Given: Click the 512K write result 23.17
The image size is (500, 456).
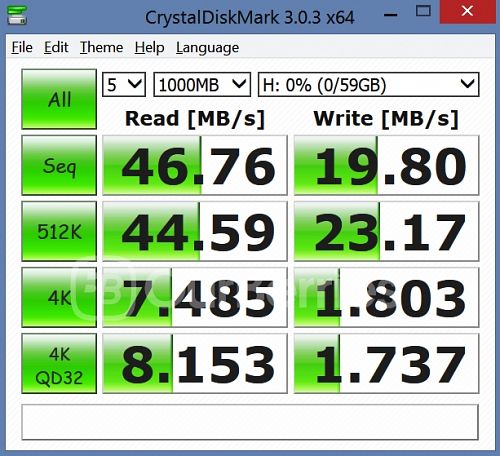Looking at the screenshot, I should (386, 231).
